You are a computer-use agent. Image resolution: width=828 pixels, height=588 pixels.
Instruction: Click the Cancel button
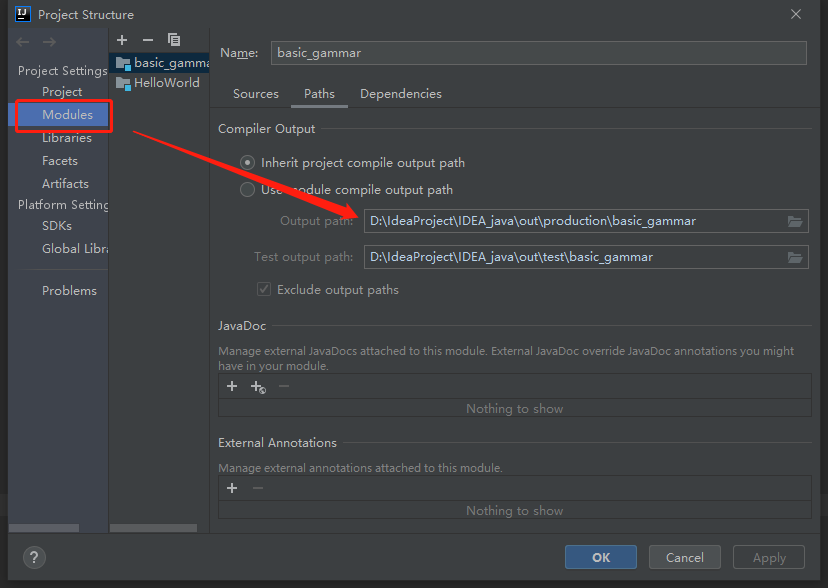(x=685, y=557)
